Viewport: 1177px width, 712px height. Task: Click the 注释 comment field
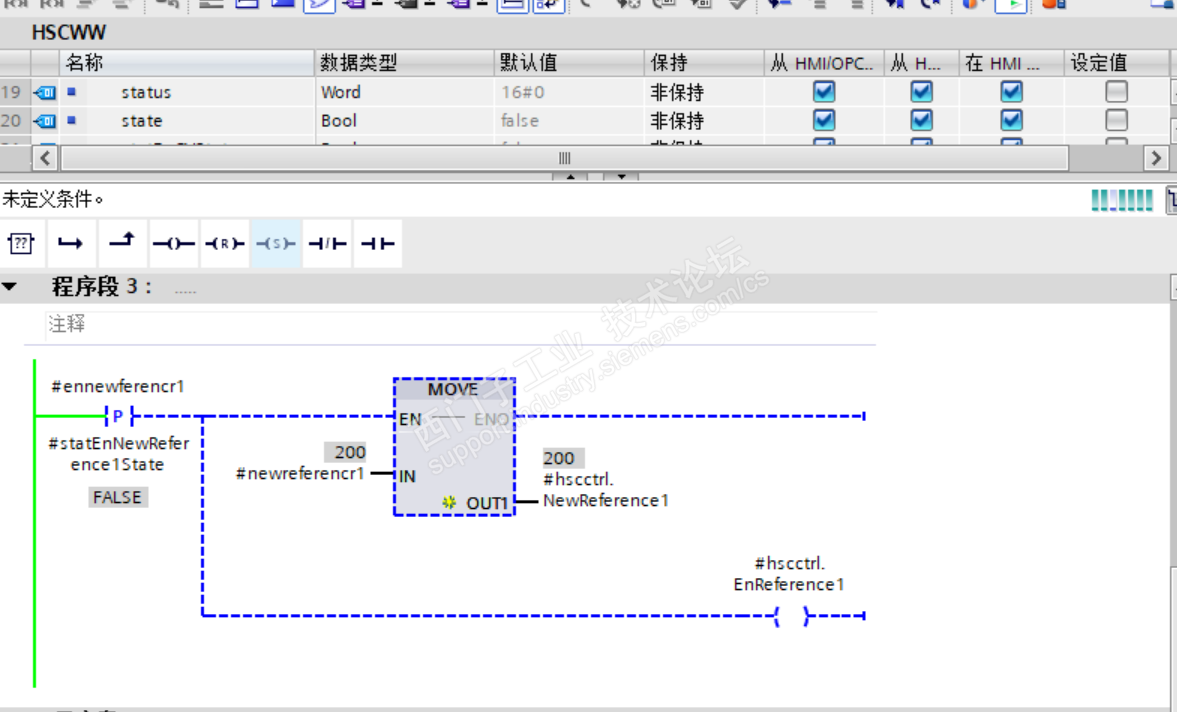(x=460, y=324)
